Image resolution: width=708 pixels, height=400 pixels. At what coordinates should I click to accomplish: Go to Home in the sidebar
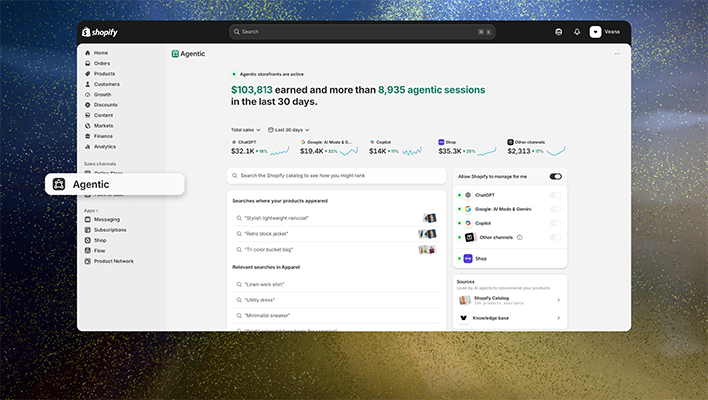101,53
